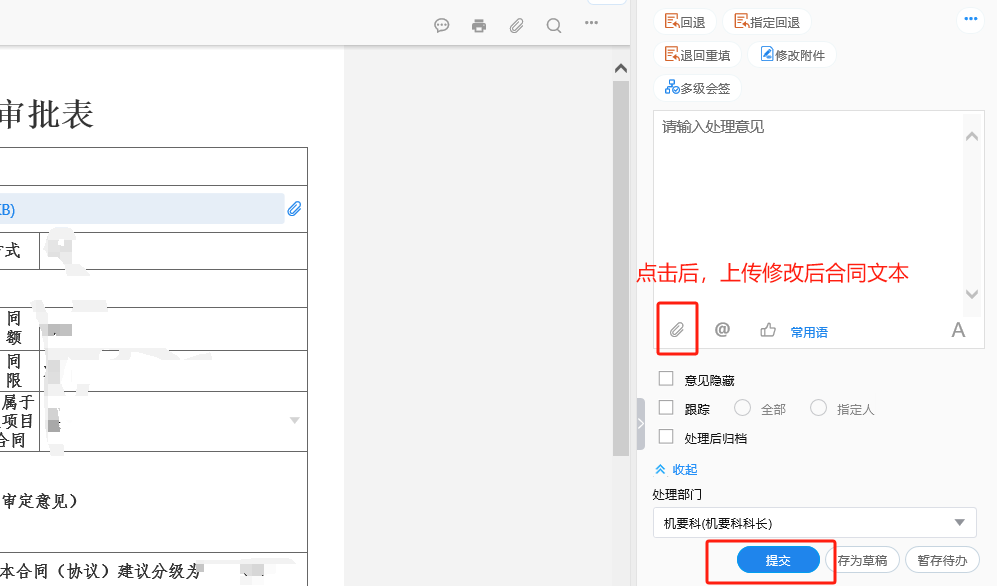997x586 pixels.
Task: Click the @ mention icon
Action: [x=722, y=330]
